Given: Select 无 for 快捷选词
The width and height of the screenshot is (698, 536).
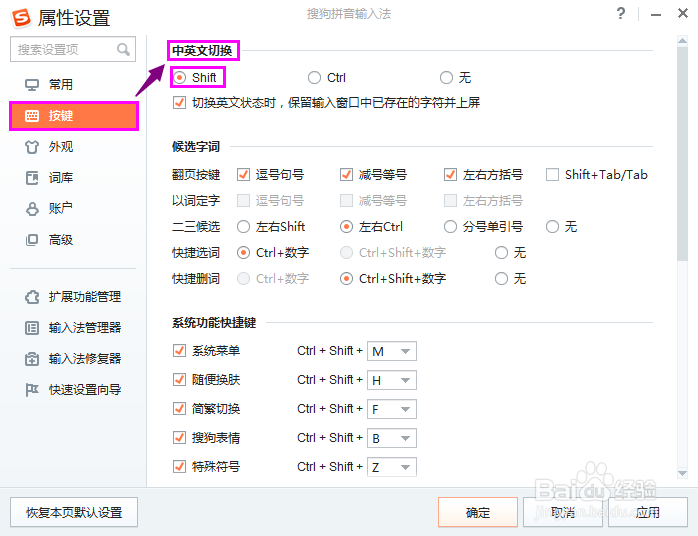Looking at the screenshot, I should coord(501,253).
